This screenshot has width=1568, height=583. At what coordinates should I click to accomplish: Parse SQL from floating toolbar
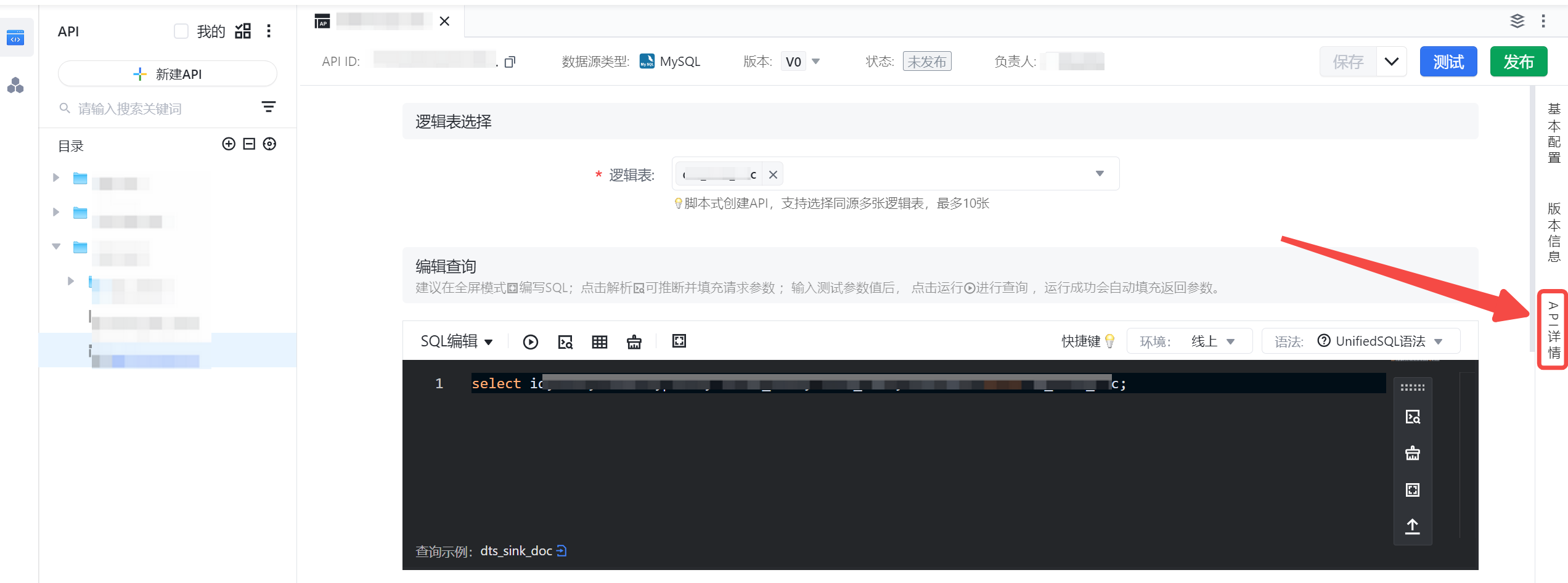pos(1413,417)
